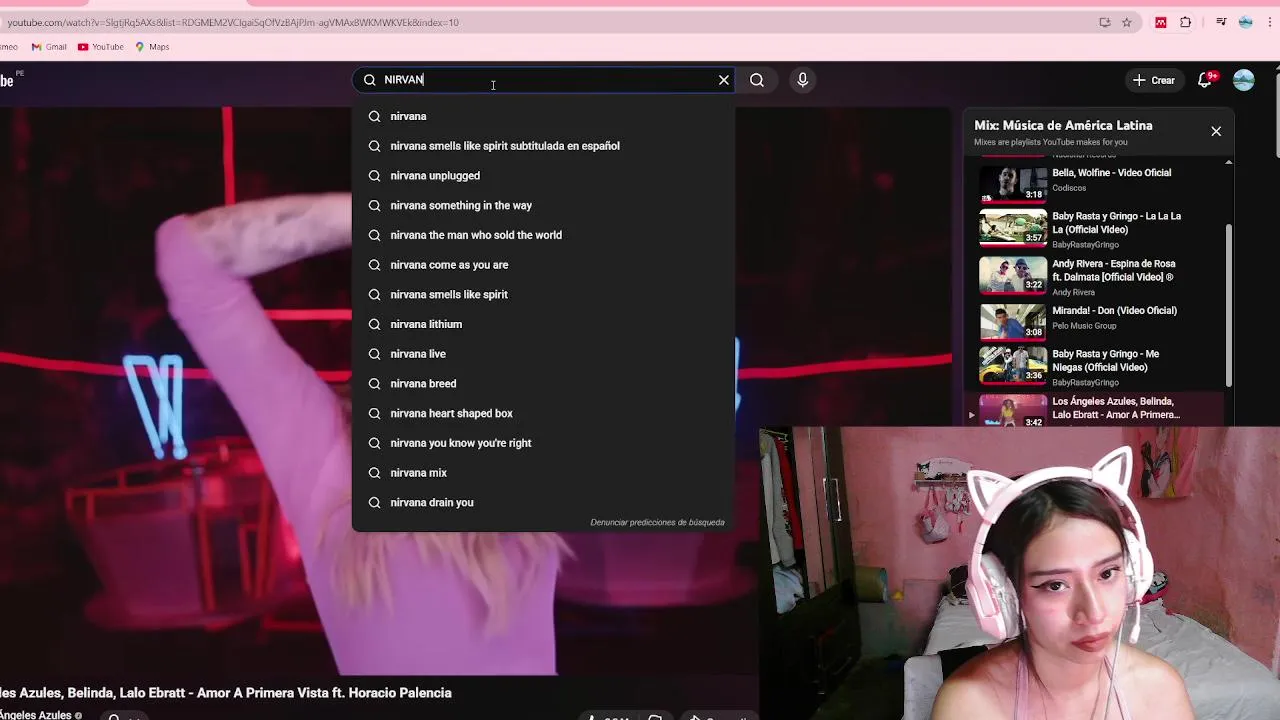Play "Bella, Wolfine - Video Oficial" thumbnail
This screenshot has width=1280, height=720.
[1013, 183]
